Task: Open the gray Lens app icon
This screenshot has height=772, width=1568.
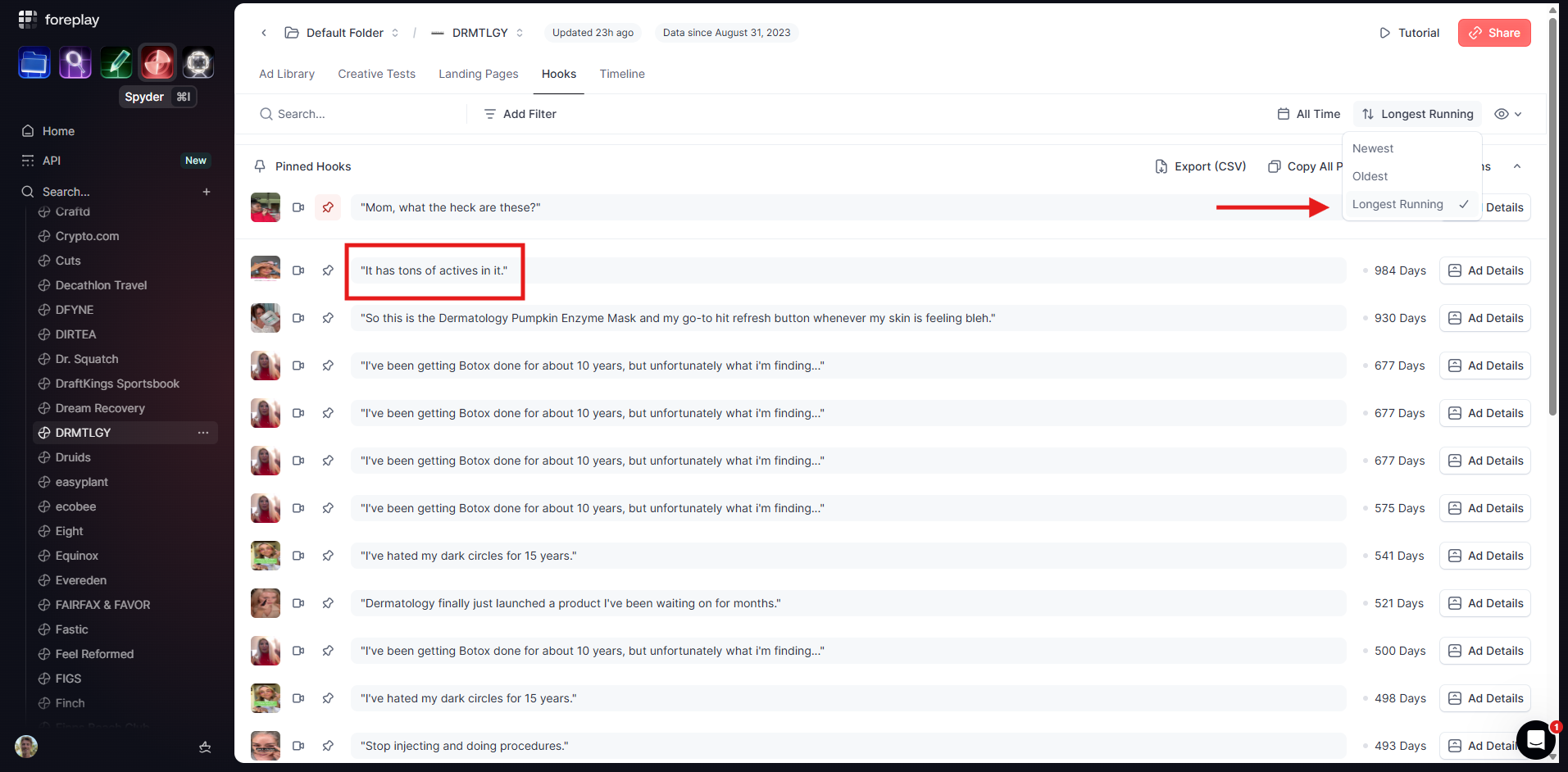Action: tap(198, 63)
